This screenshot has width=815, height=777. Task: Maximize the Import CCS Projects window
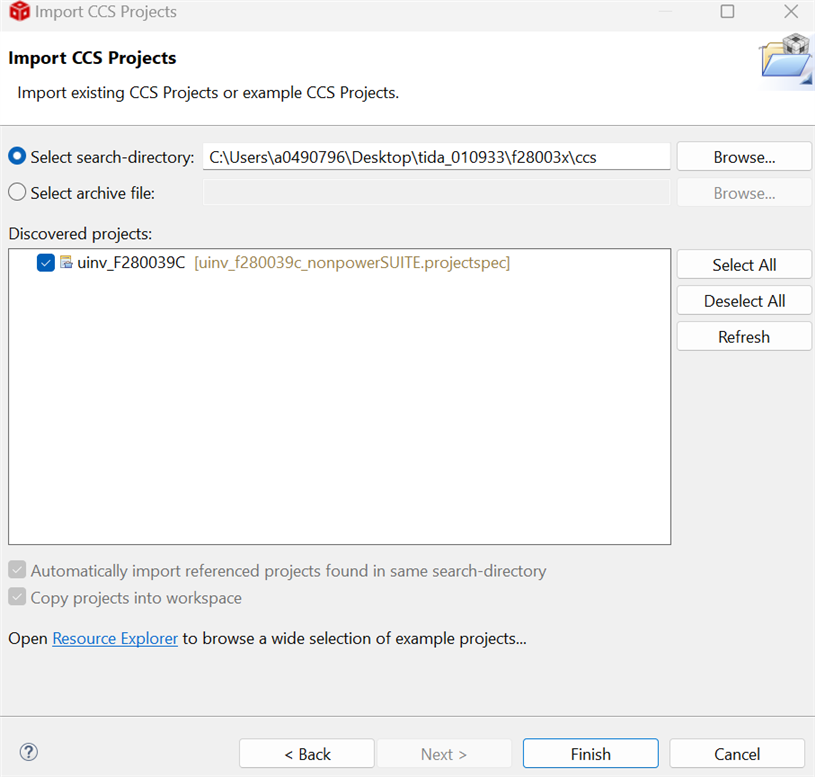click(727, 11)
